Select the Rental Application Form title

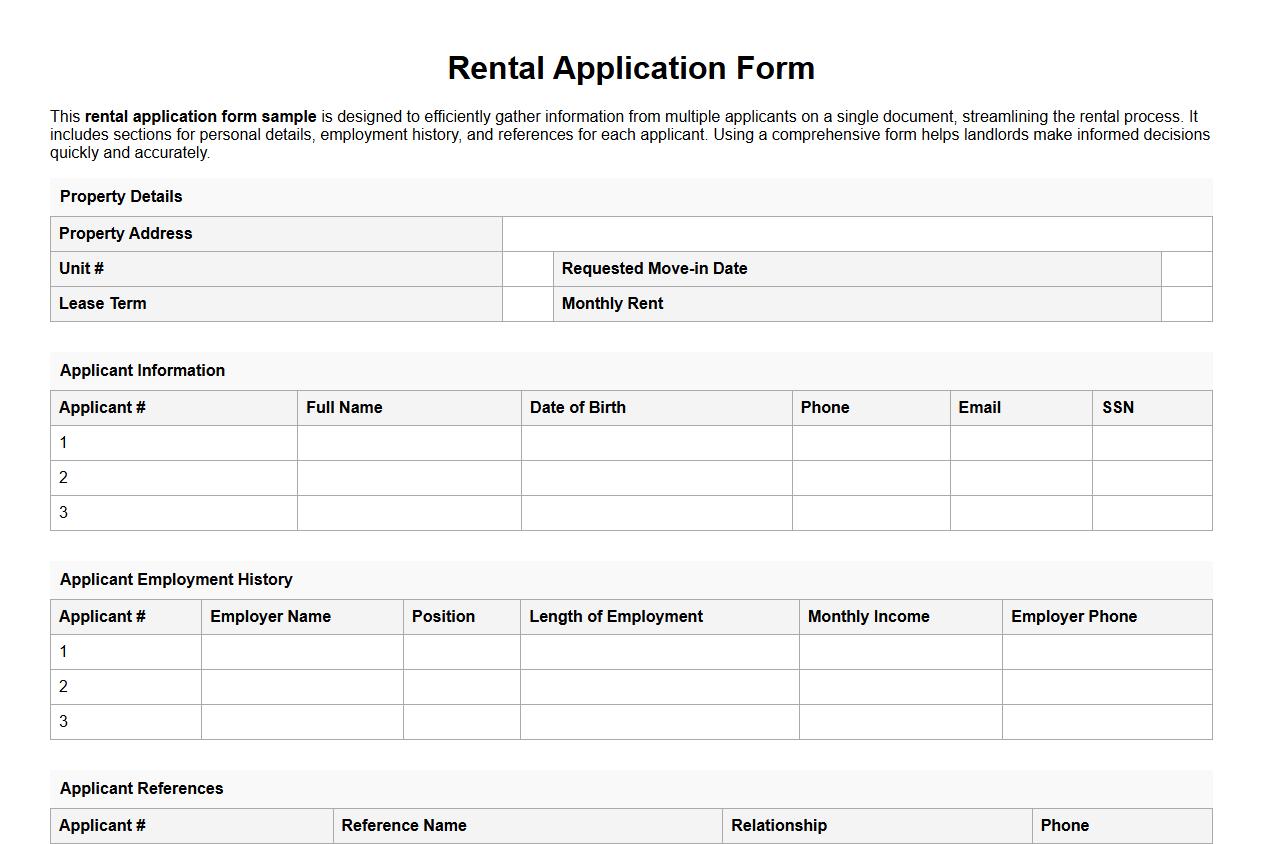coord(631,68)
